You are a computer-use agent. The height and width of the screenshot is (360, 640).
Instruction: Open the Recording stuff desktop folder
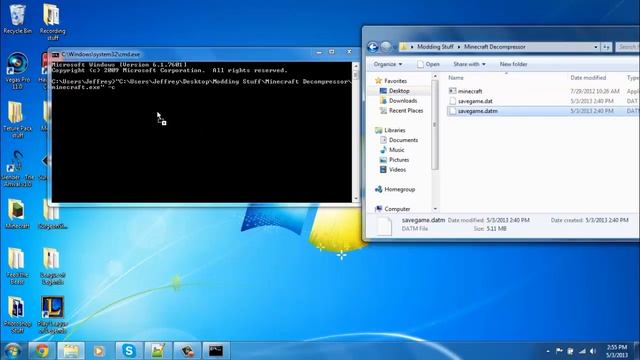pyautogui.click(x=52, y=22)
